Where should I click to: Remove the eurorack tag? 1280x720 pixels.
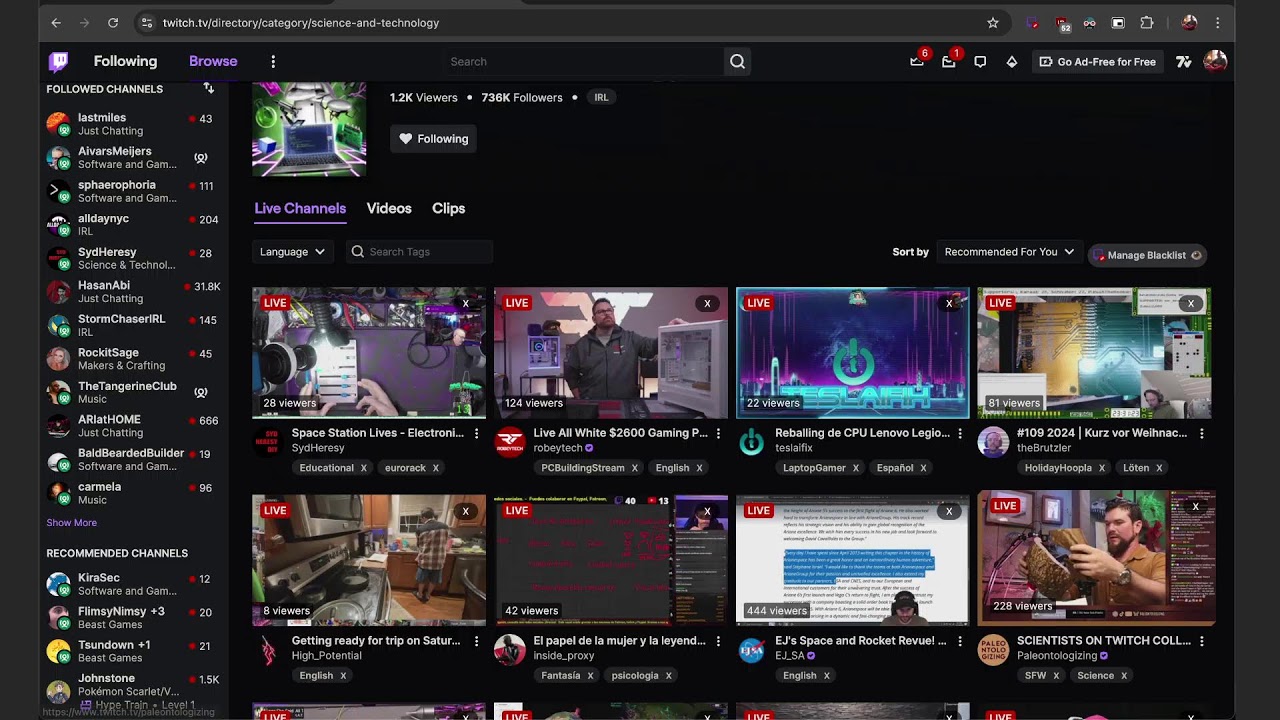click(x=435, y=468)
